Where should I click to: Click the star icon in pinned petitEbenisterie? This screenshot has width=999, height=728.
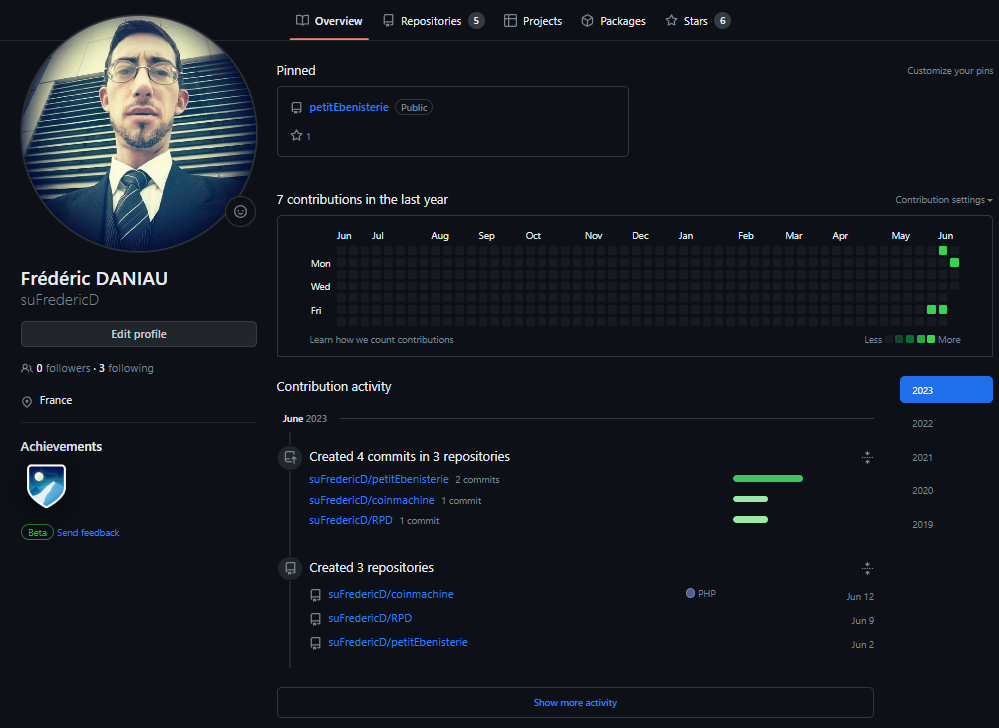pos(296,135)
